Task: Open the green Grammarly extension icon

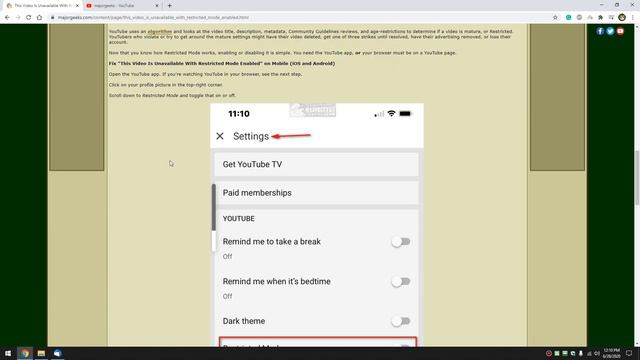Action: coord(569,18)
